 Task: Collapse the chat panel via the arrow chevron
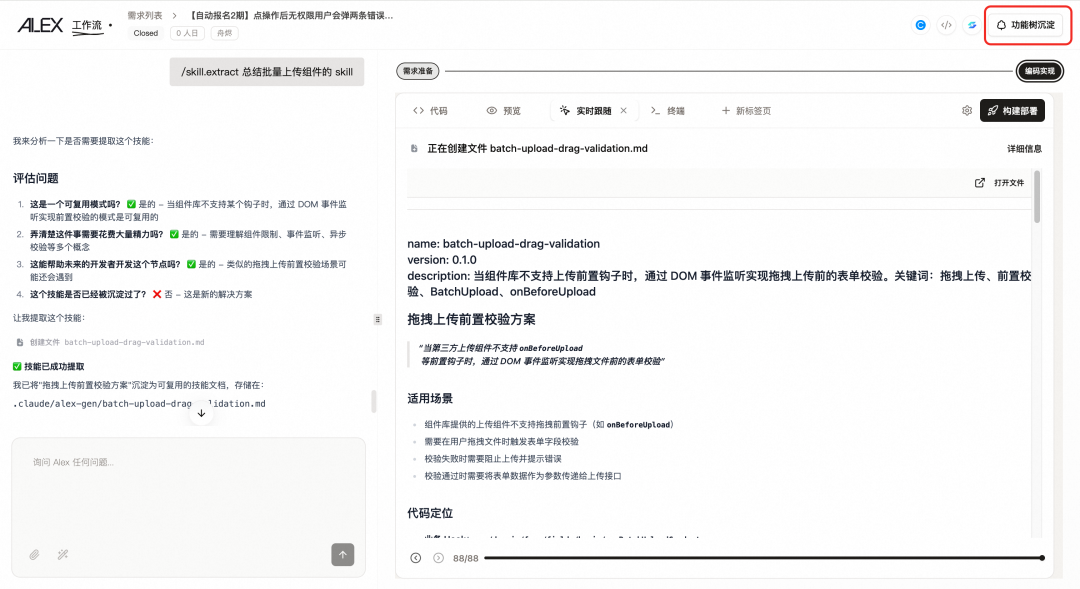click(x=203, y=411)
